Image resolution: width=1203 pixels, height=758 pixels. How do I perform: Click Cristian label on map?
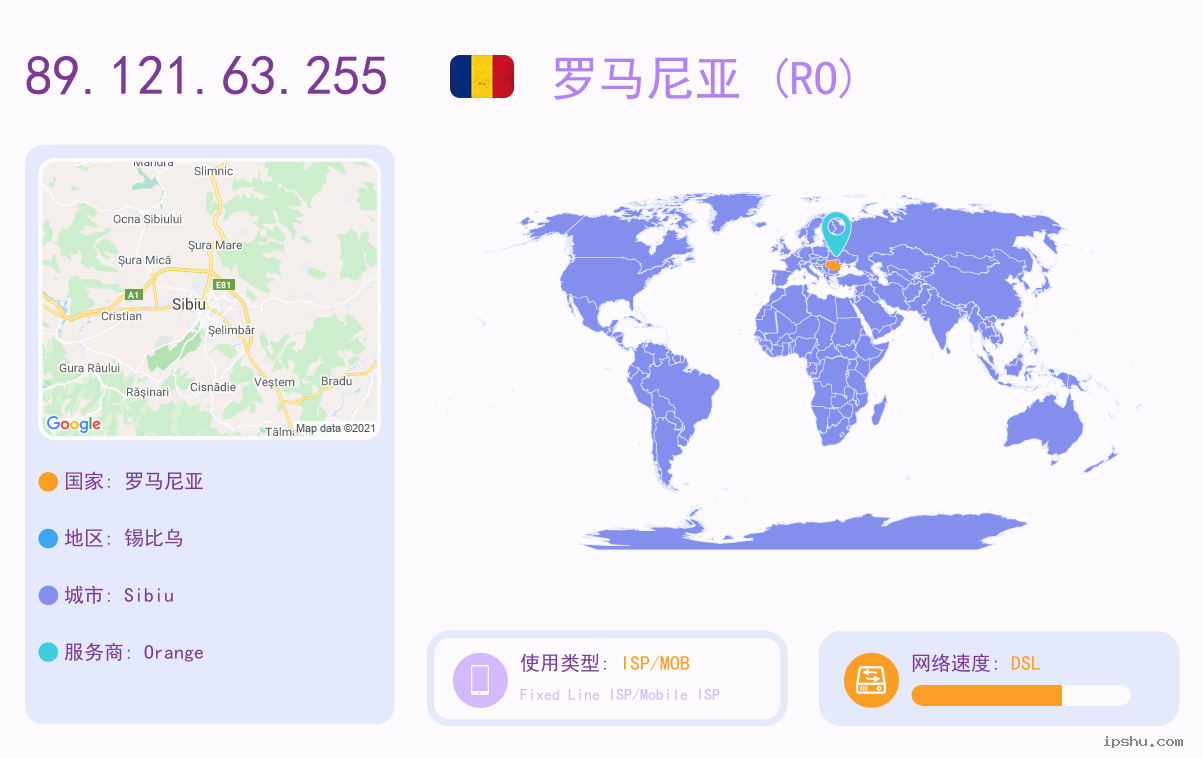121,316
